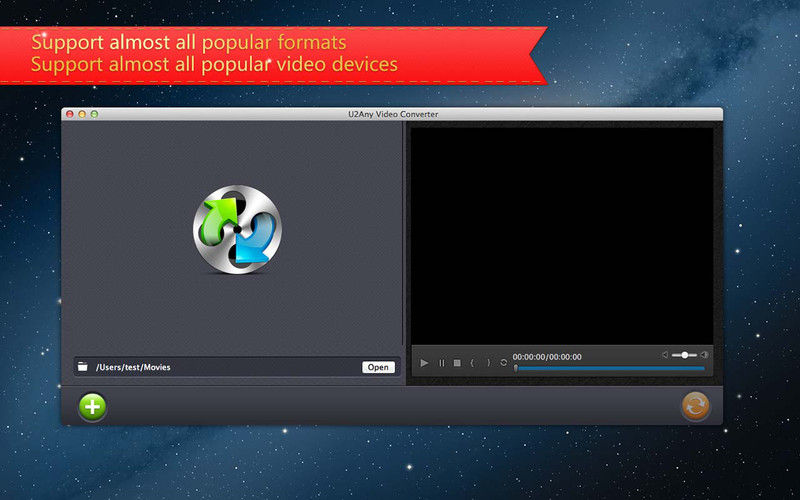Screen dimensions: 800x500
Task: Add a file with green plus button
Action: [92, 407]
